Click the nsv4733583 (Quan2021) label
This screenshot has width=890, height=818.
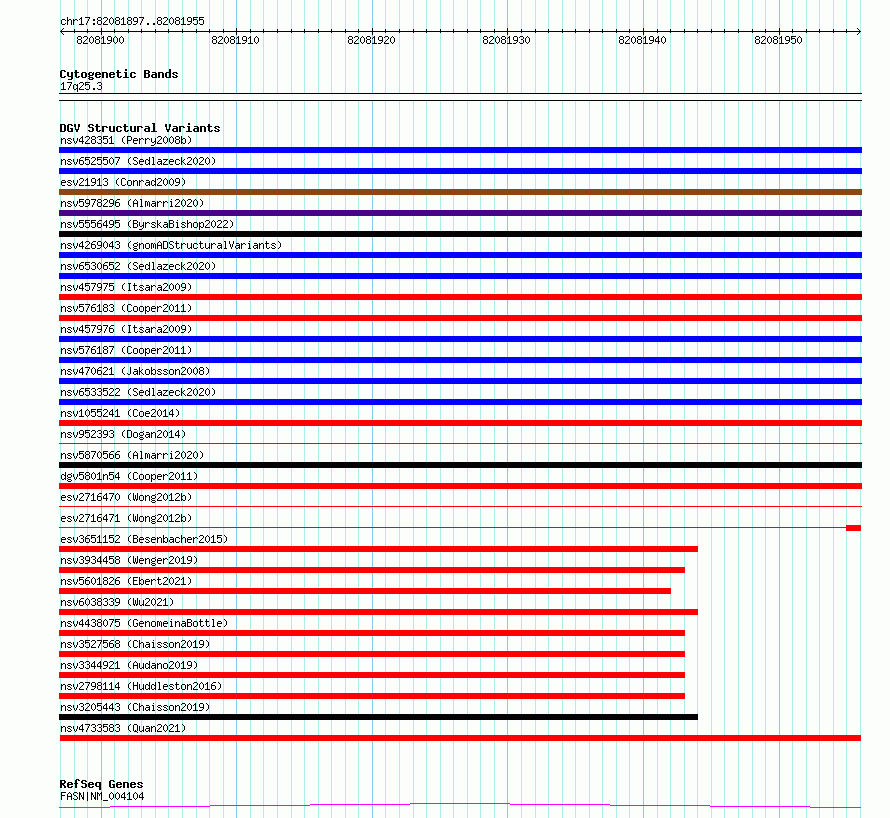pyautogui.click(x=123, y=728)
